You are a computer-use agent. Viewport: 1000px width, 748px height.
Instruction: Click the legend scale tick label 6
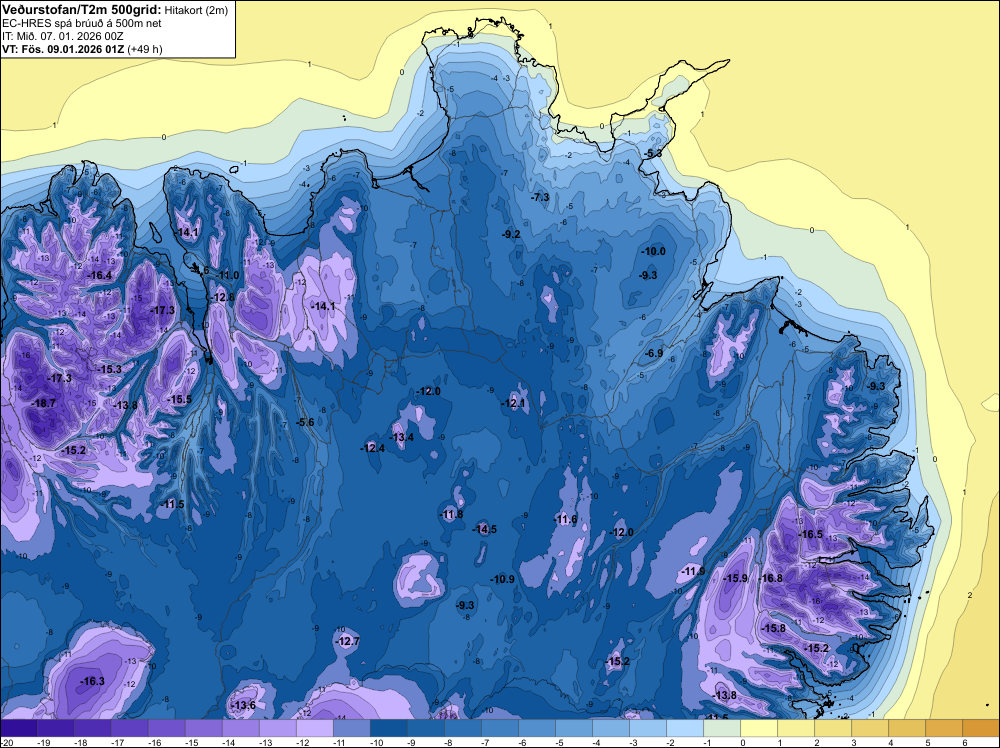tap(965, 742)
